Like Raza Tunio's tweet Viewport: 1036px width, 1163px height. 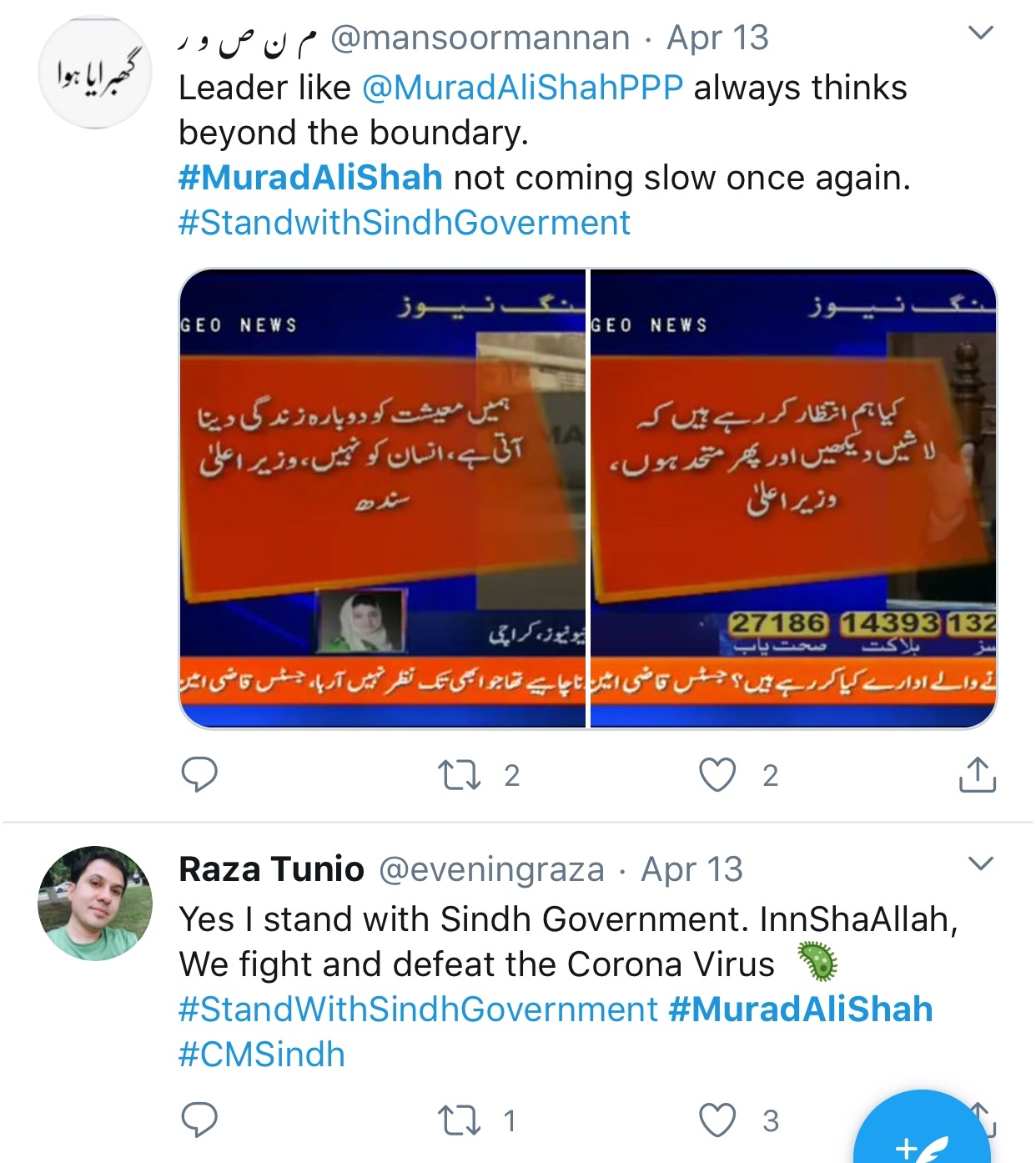click(x=717, y=1120)
